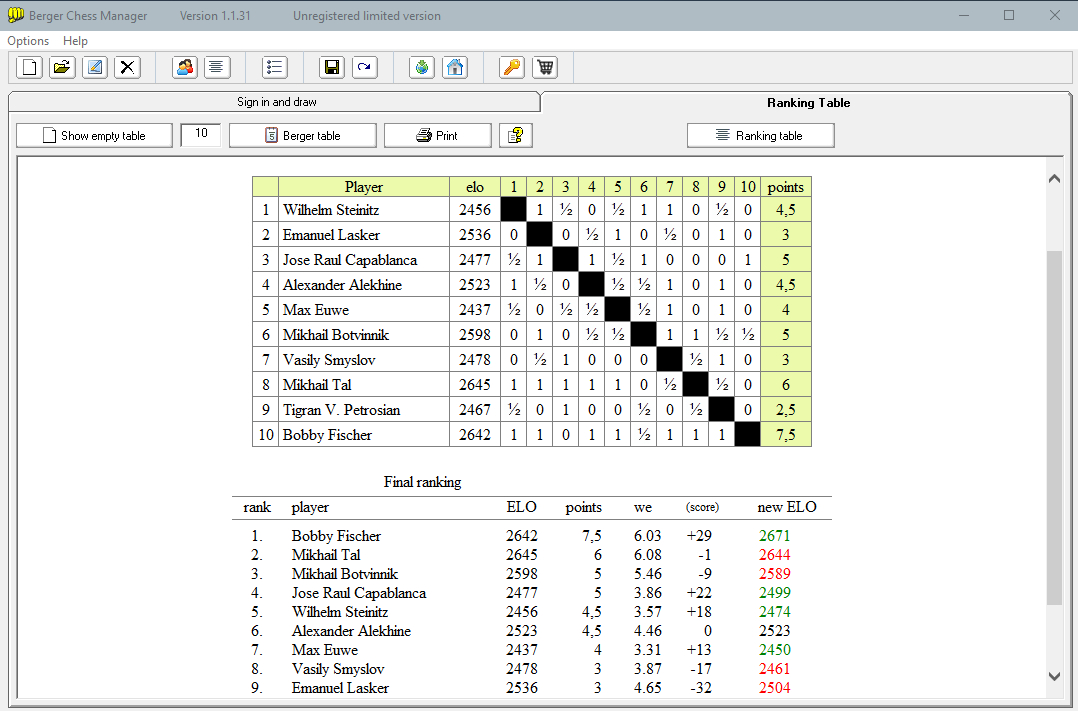
Task: Click the bulleted list toolbar icon
Action: coord(275,67)
